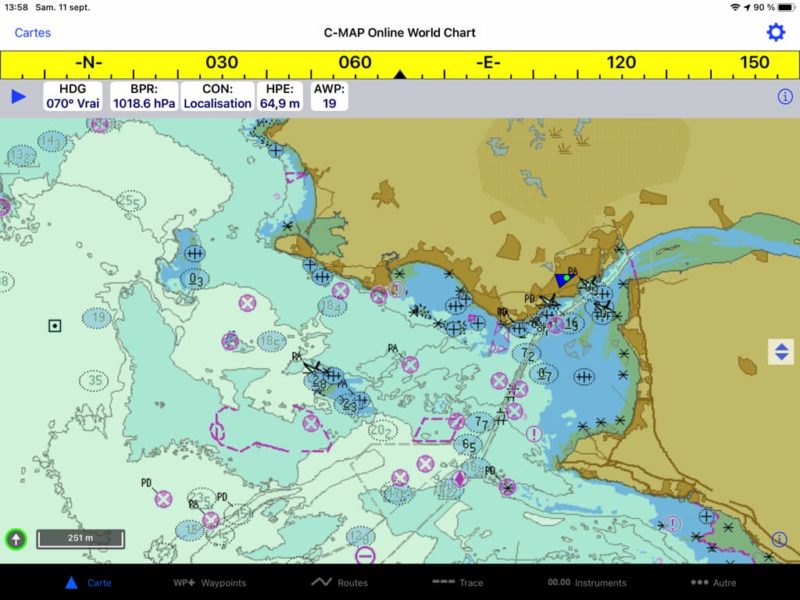This screenshot has width=800, height=600.
Task: Tap the BPR 1018.6 hPa field
Action: click(x=142, y=97)
